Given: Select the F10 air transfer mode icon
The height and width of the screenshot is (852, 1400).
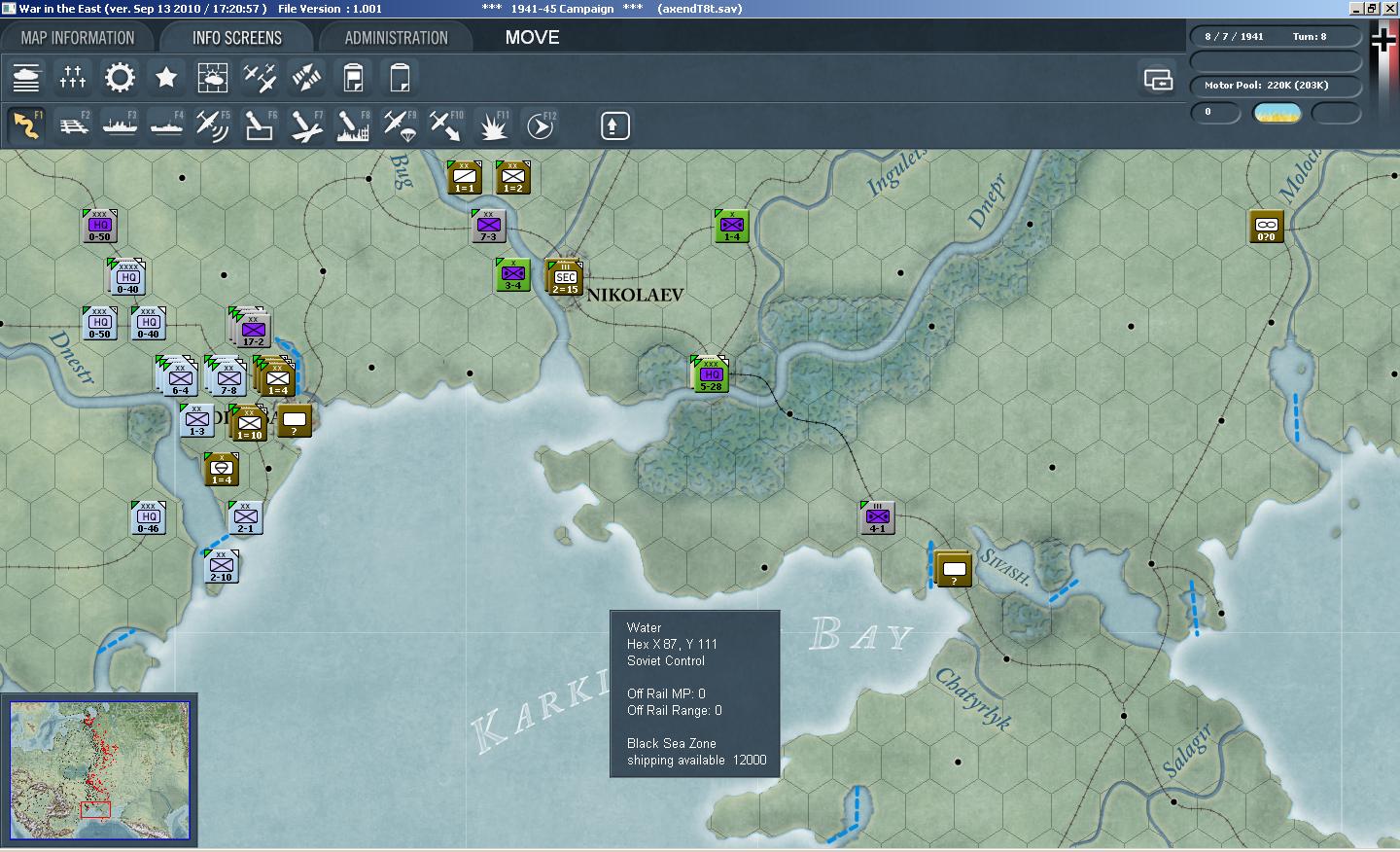Looking at the screenshot, I should [x=446, y=125].
